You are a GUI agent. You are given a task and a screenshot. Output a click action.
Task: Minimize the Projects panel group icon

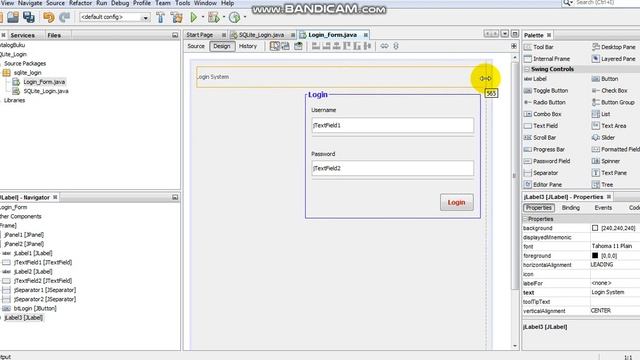click(x=175, y=35)
